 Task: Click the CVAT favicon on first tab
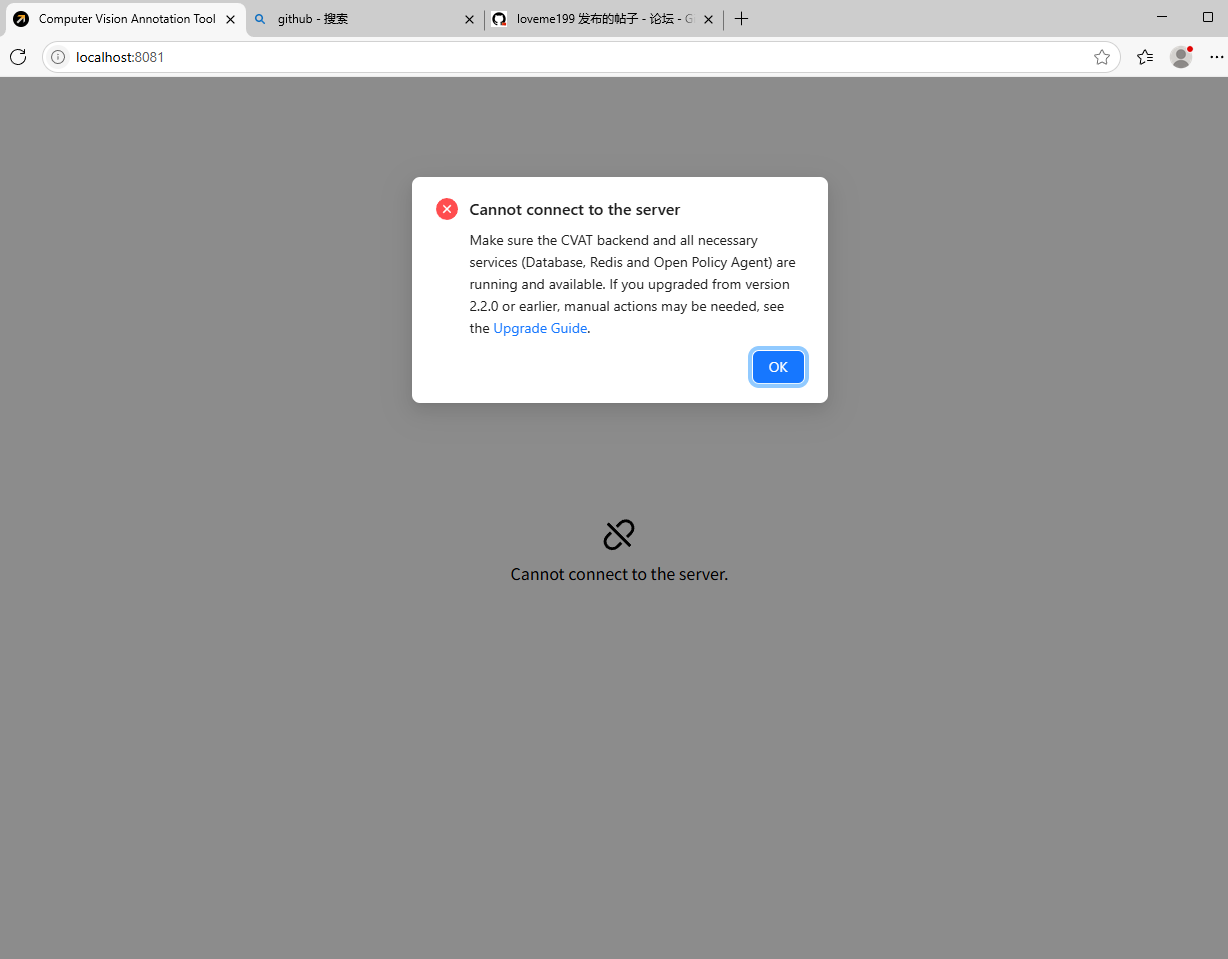click(21, 19)
